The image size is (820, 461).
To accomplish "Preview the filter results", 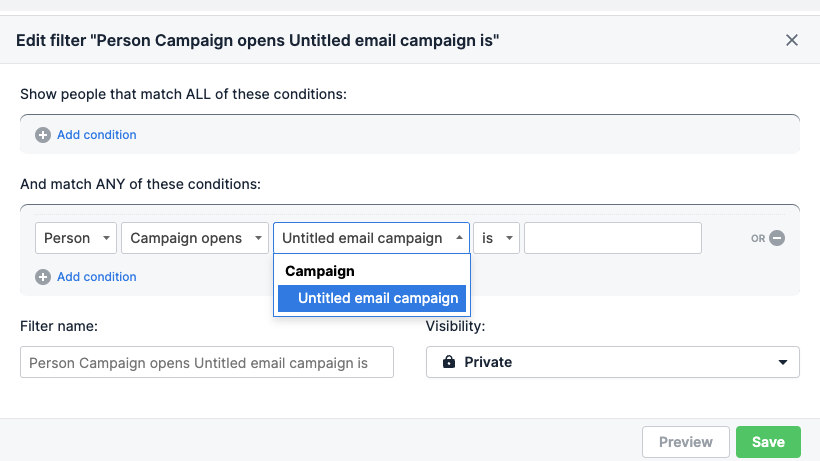I will click(686, 442).
